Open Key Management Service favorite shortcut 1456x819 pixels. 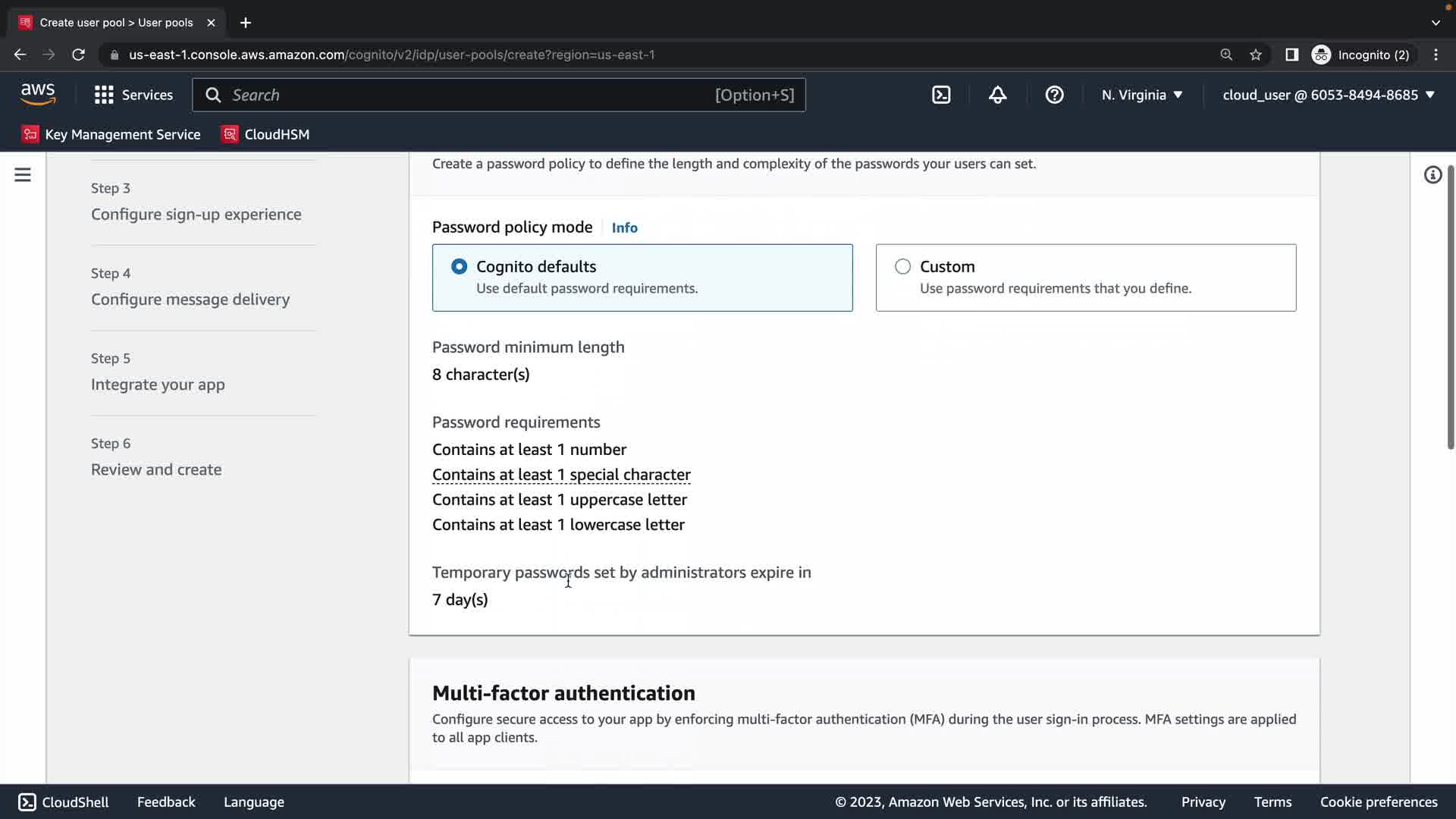click(x=111, y=134)
